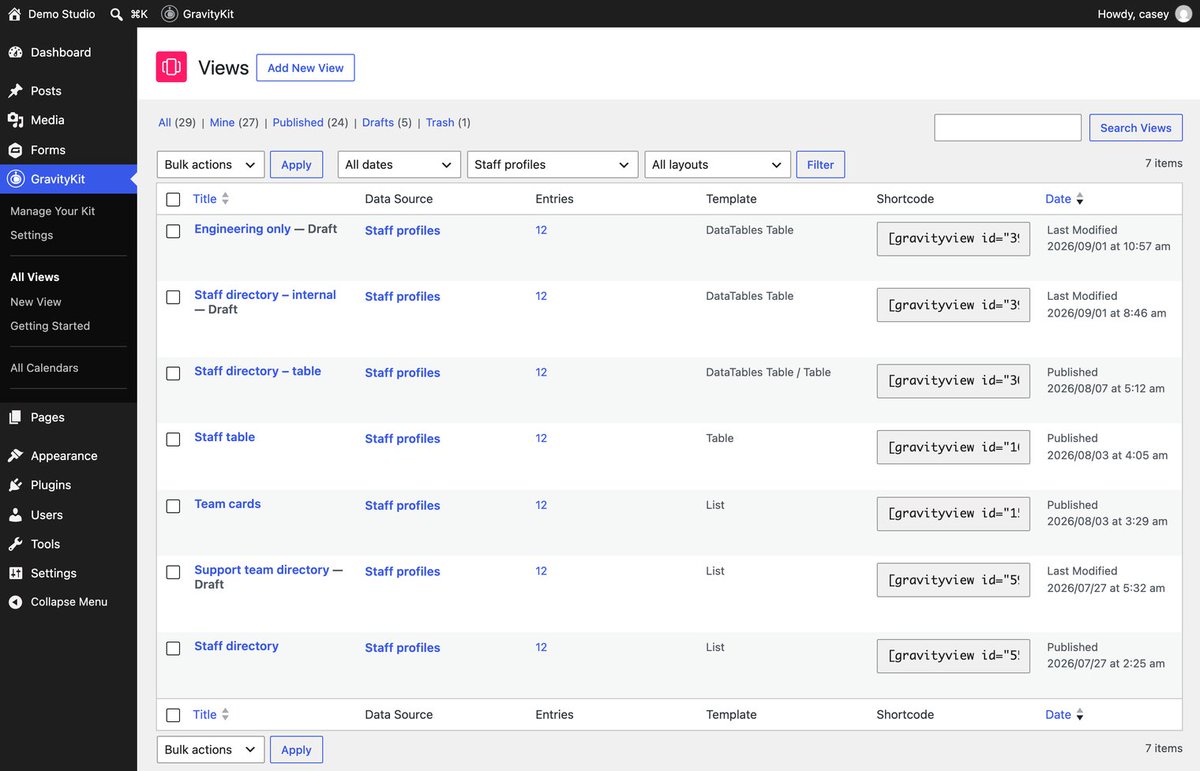Click the Users person icon
This screenshot has width=1200, height=771.
(x=15, y=515)
